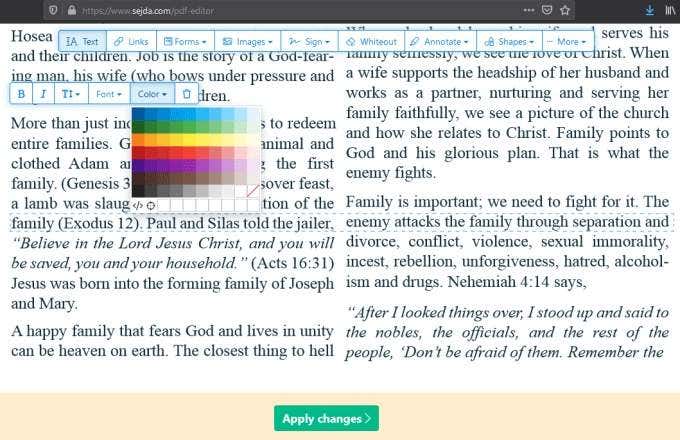Choose the Links tool

click(x=131, y=42)
